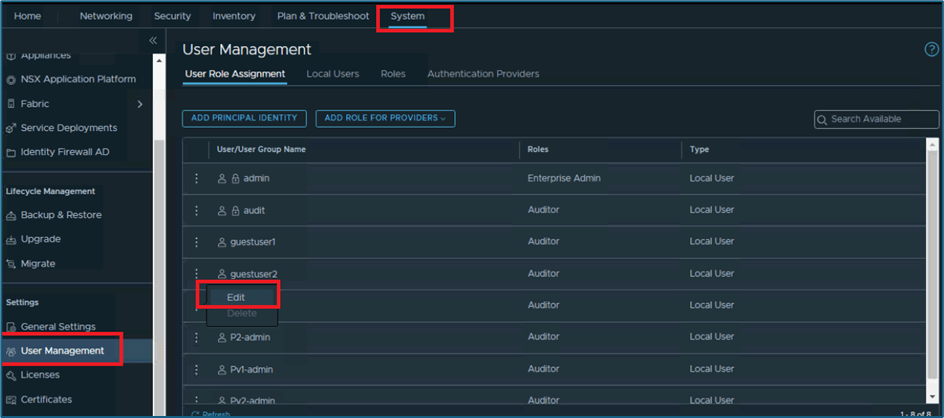
Task: Click the Search Available input field
Action: pos(882,119)
